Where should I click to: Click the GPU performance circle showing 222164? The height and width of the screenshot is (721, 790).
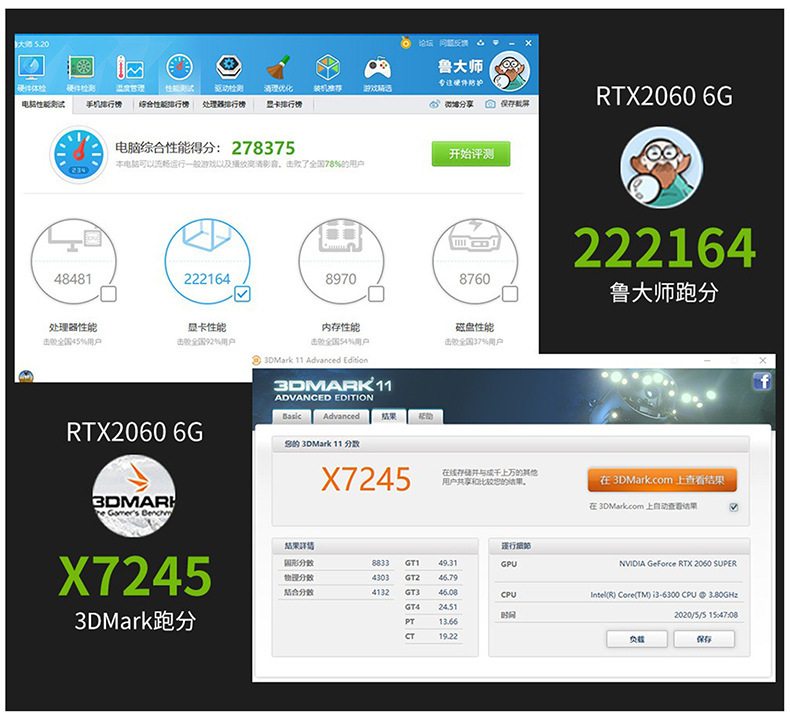(x=207, y=261)
